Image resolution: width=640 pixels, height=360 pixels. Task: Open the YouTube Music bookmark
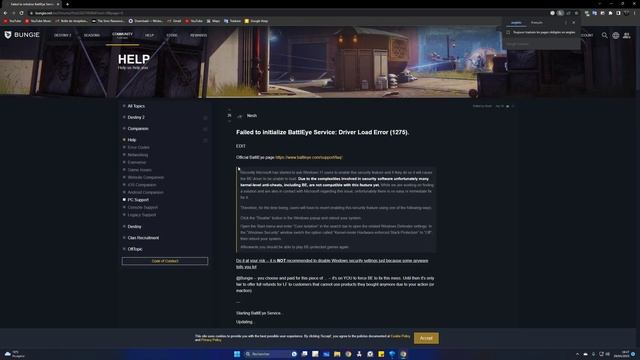[x=38, y=21]
